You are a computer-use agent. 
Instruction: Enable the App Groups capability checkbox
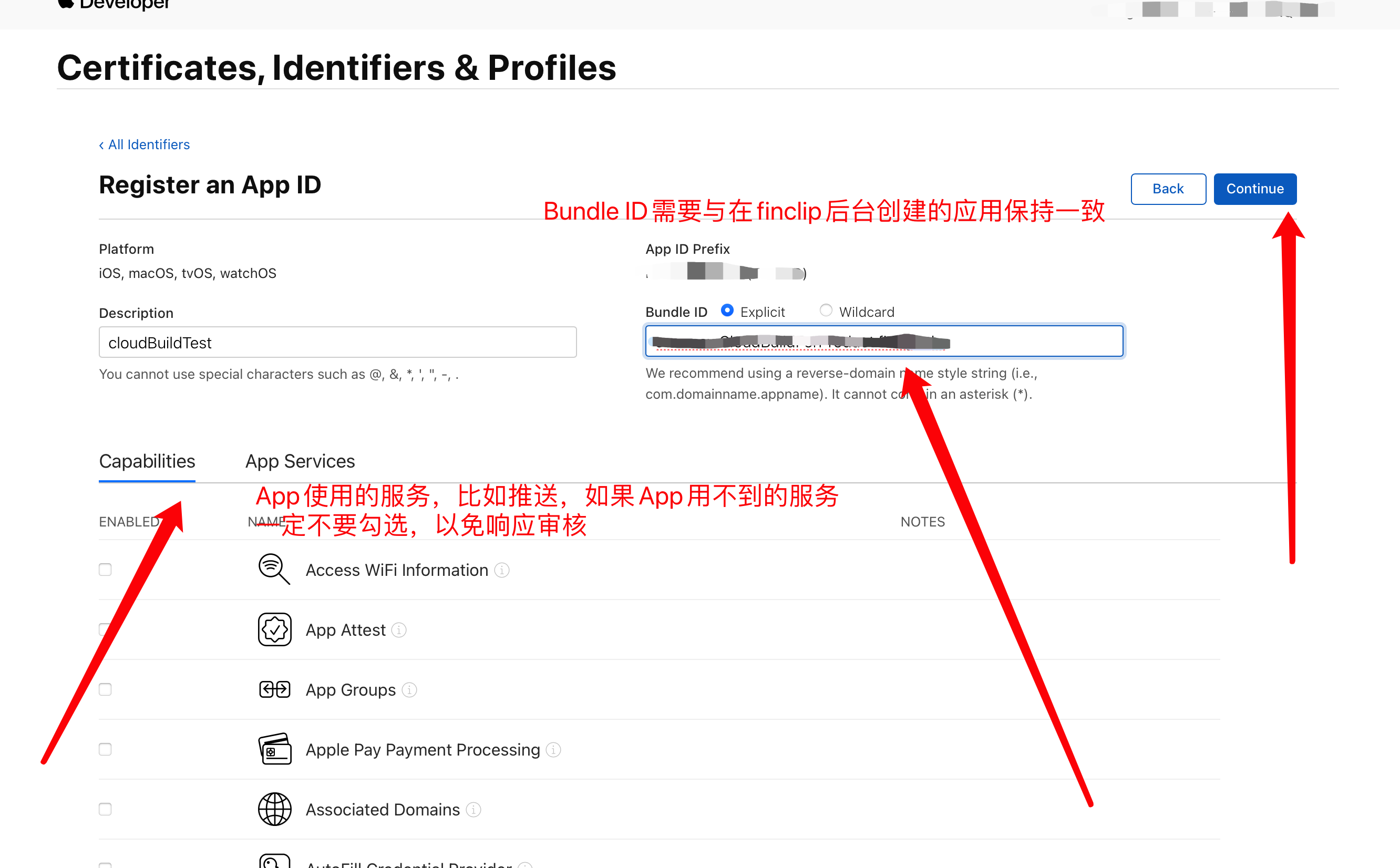click(105, 689)
